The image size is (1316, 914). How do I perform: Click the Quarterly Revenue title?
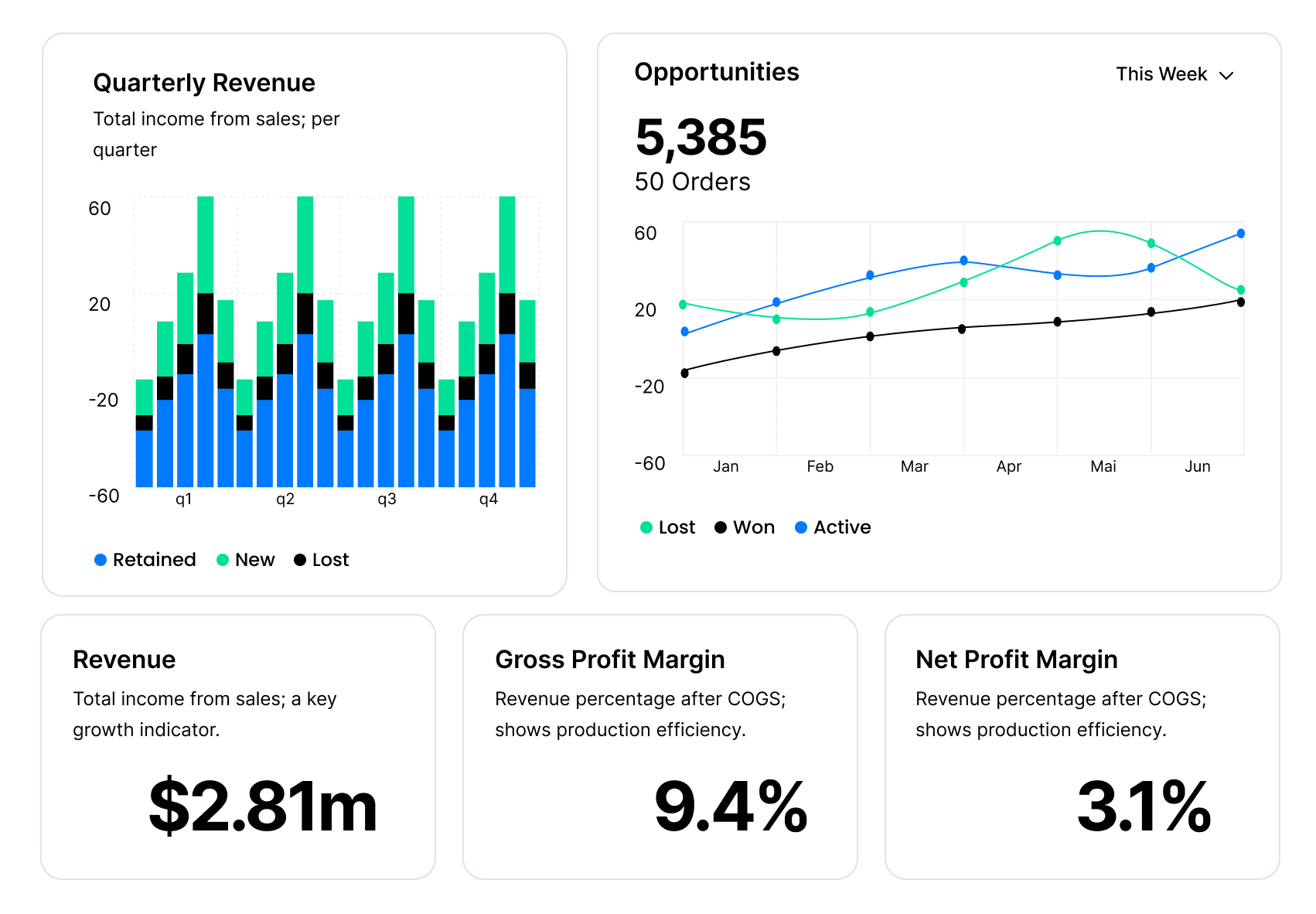(204, 83)
